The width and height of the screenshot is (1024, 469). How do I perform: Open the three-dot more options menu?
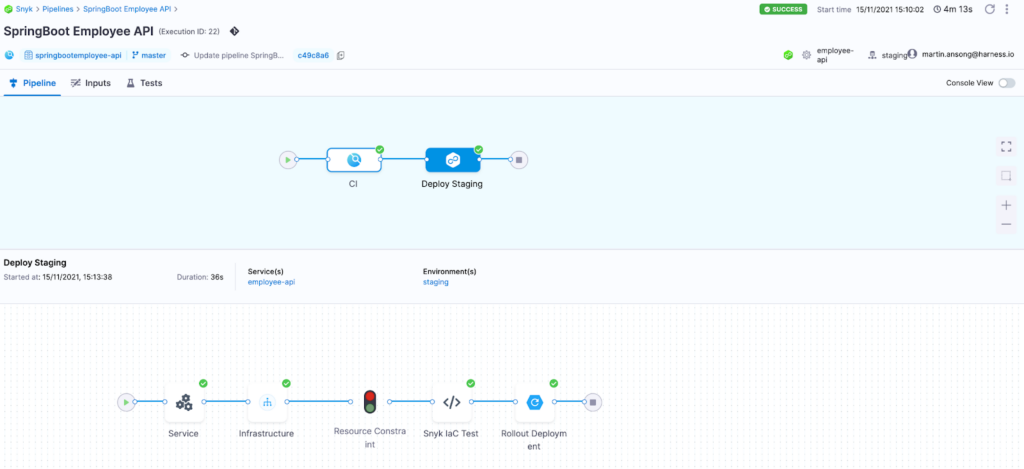(x=1007, y=9)
